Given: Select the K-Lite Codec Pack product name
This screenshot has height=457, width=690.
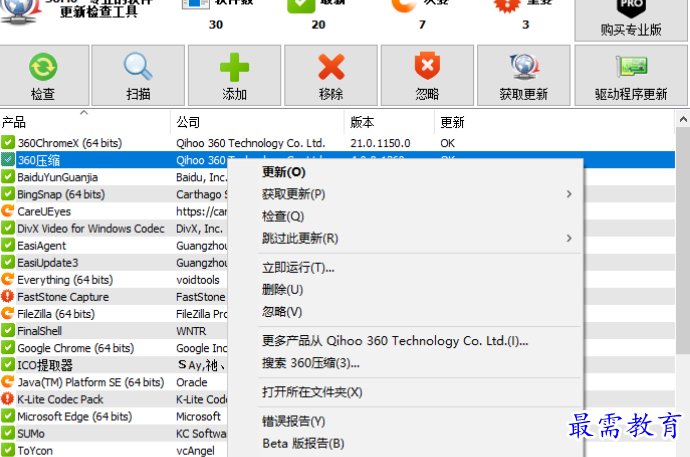Looking at the screenshot, I should (60, 399).
